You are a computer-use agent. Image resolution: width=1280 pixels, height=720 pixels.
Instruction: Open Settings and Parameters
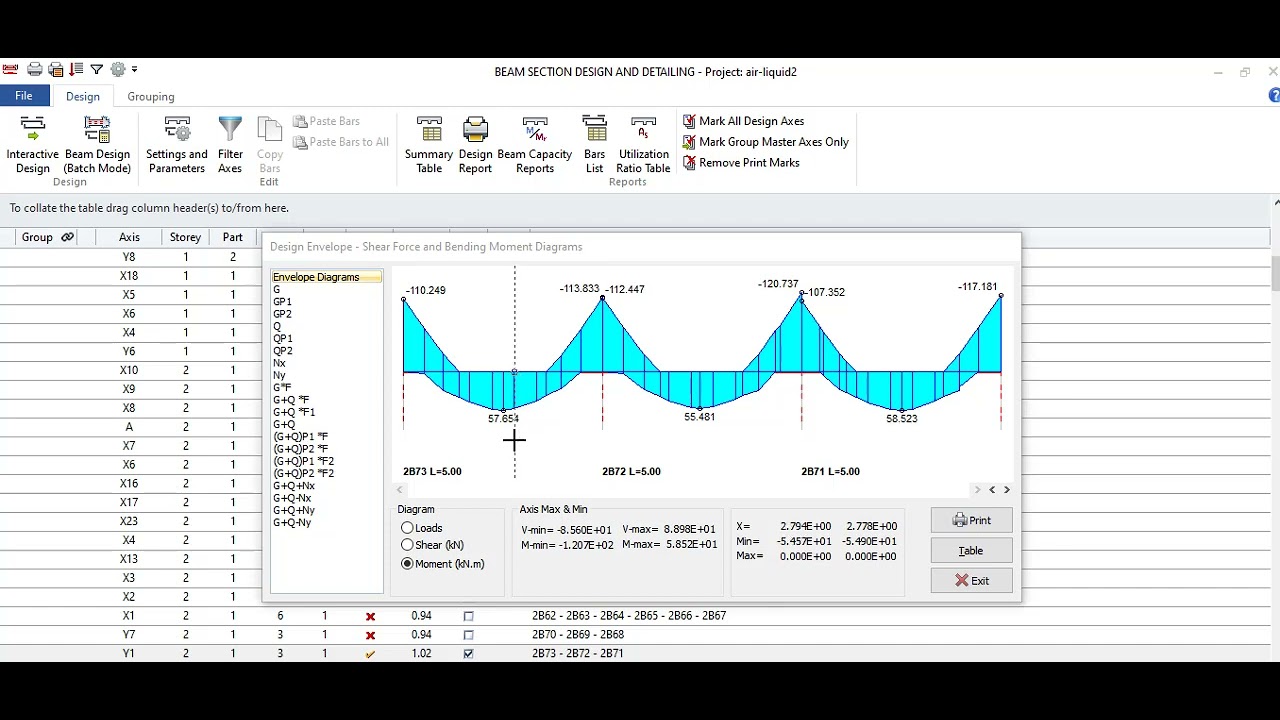click(177, 145)
